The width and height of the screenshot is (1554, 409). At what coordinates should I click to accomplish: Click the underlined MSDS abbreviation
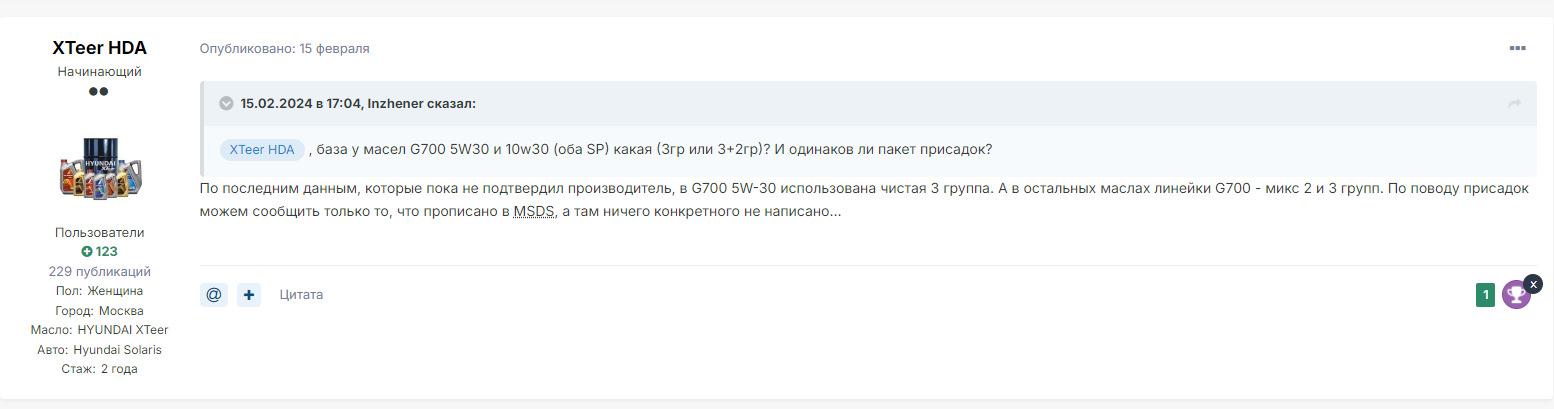click(534, 213)
